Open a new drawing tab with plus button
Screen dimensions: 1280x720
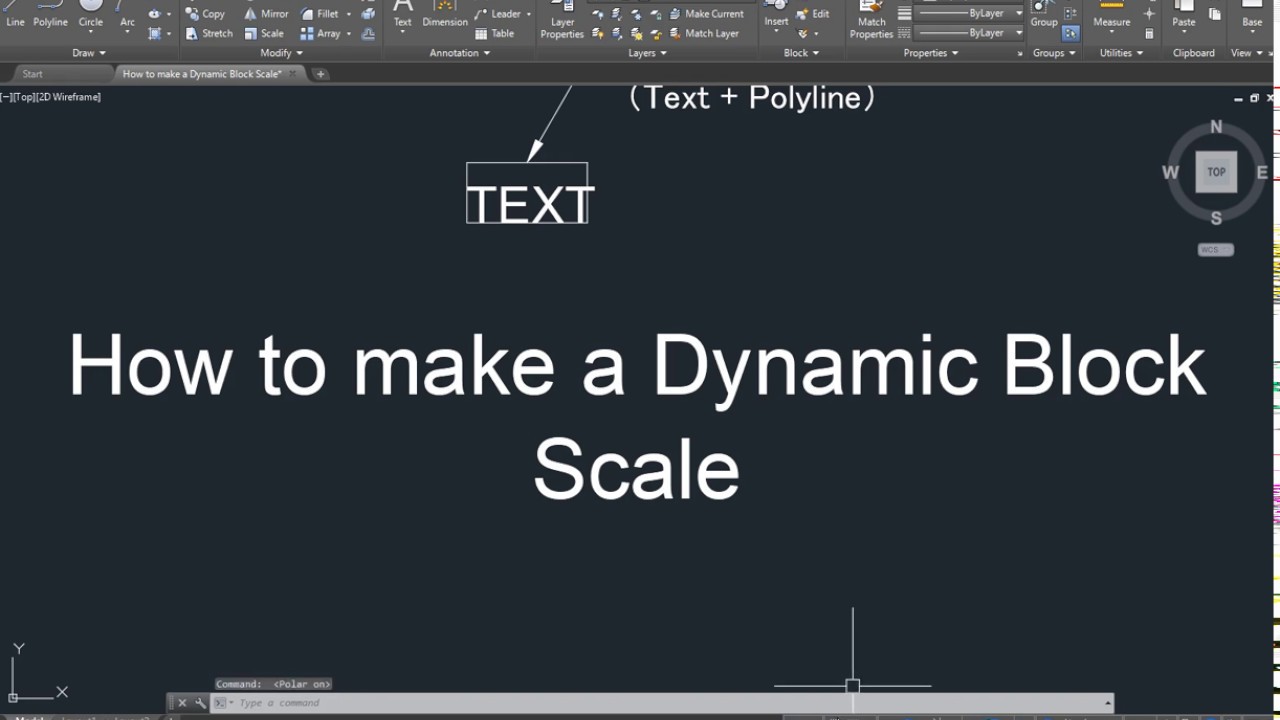(320, 74)
